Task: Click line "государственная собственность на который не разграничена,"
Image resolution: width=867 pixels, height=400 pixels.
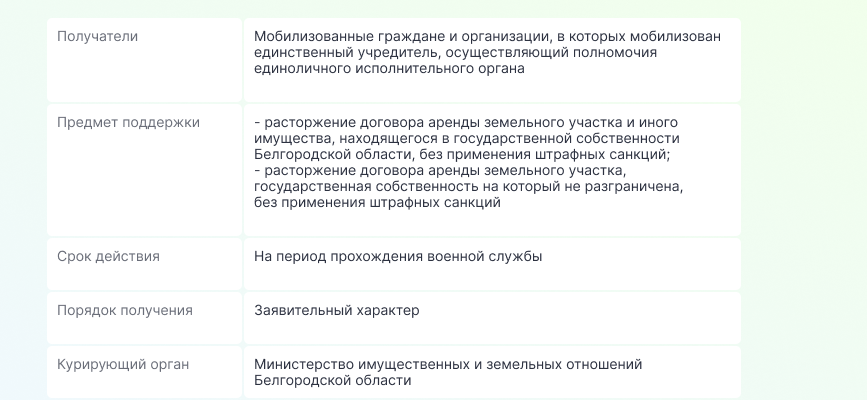Action: pyautogui.click(x=469, y=186)
